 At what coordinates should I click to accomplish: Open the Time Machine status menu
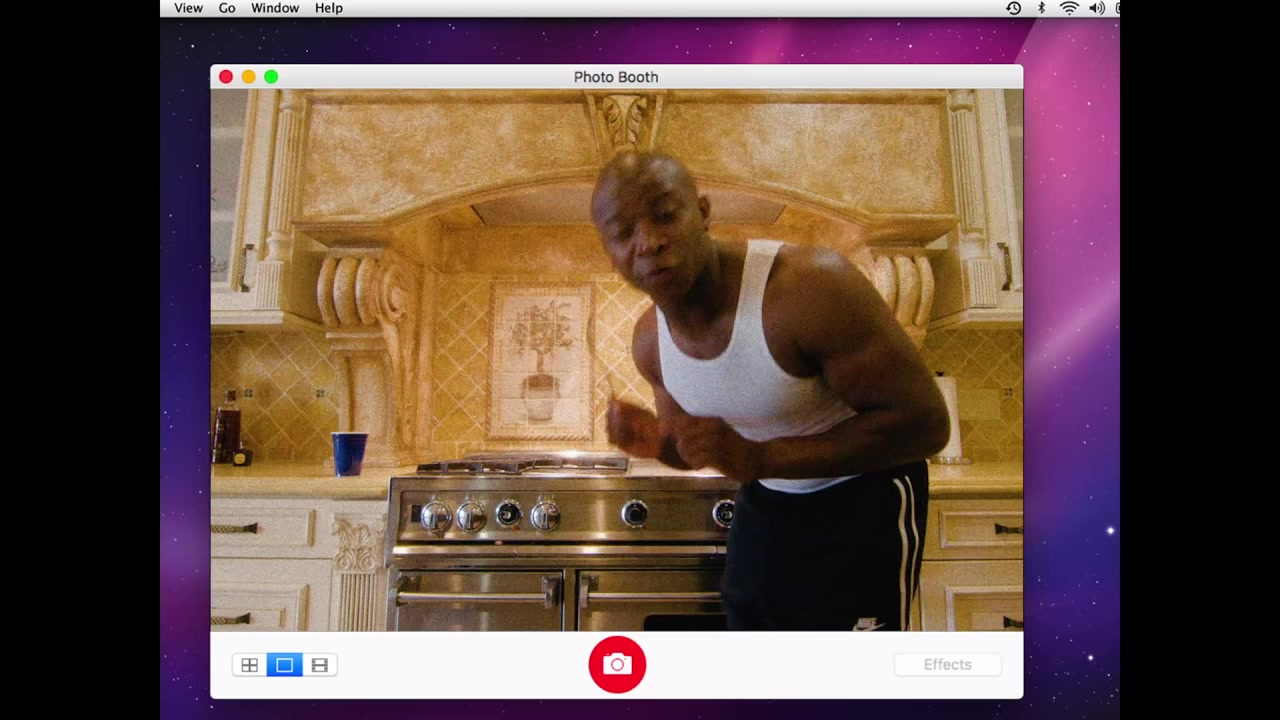tap(1013, 8)
